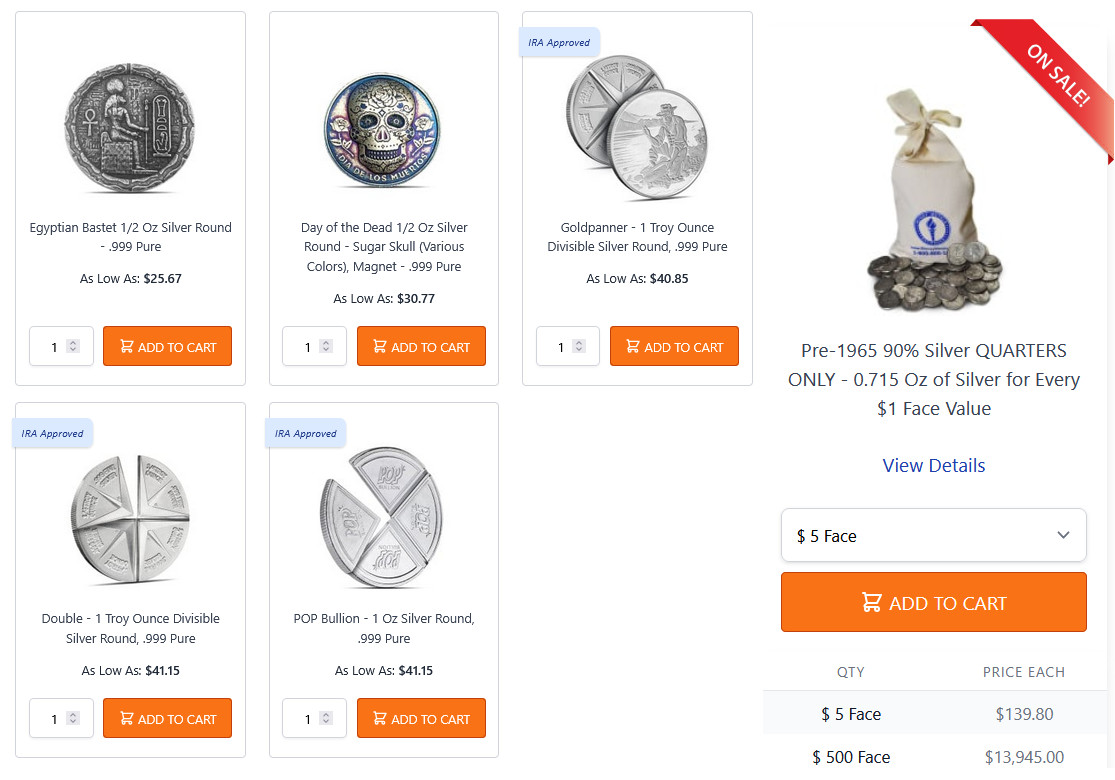
Task: Click cart icon on Double round add button
Action: coord(126,719)
